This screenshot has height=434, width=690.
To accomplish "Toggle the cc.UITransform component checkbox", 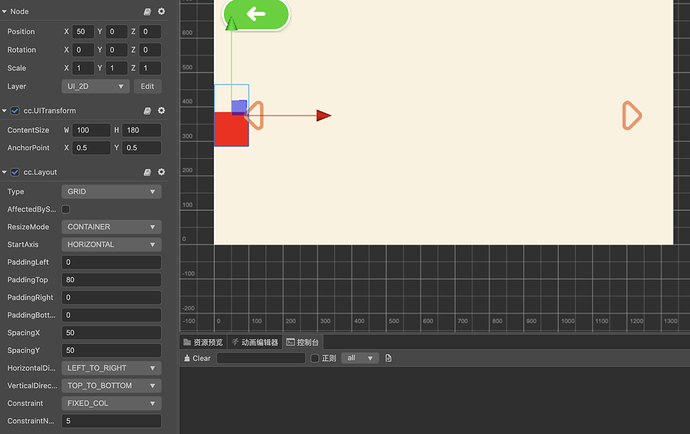I will [15, 110].
